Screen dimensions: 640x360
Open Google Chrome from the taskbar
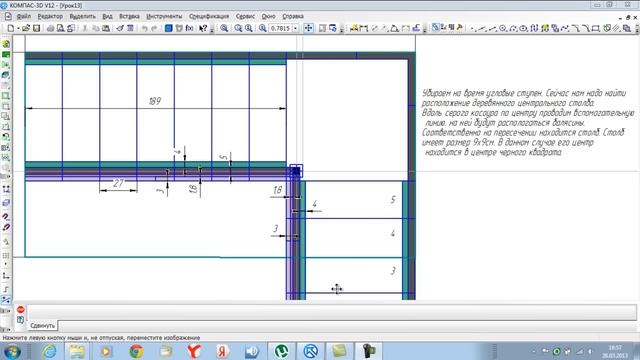(x=136, y=351)
